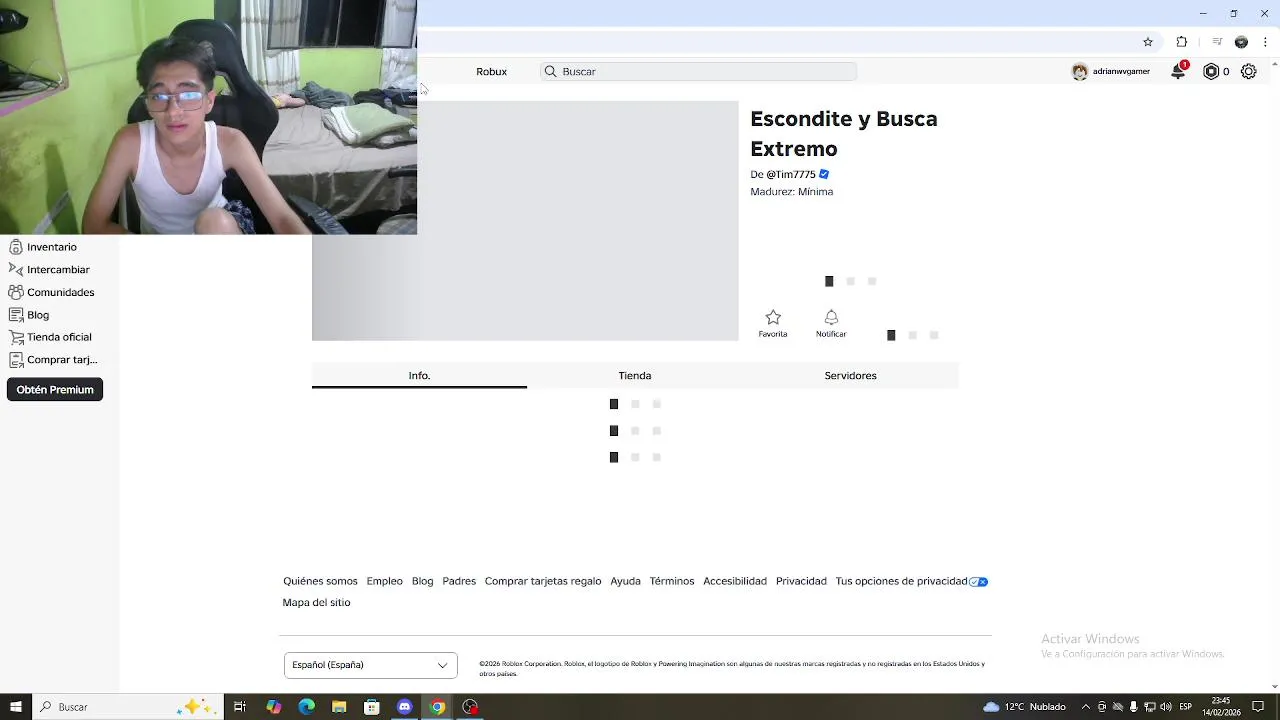The height and width of the screenshot is (720, 1280).
Task: Open the Roblox settings gear icon
Action: 1248,71
